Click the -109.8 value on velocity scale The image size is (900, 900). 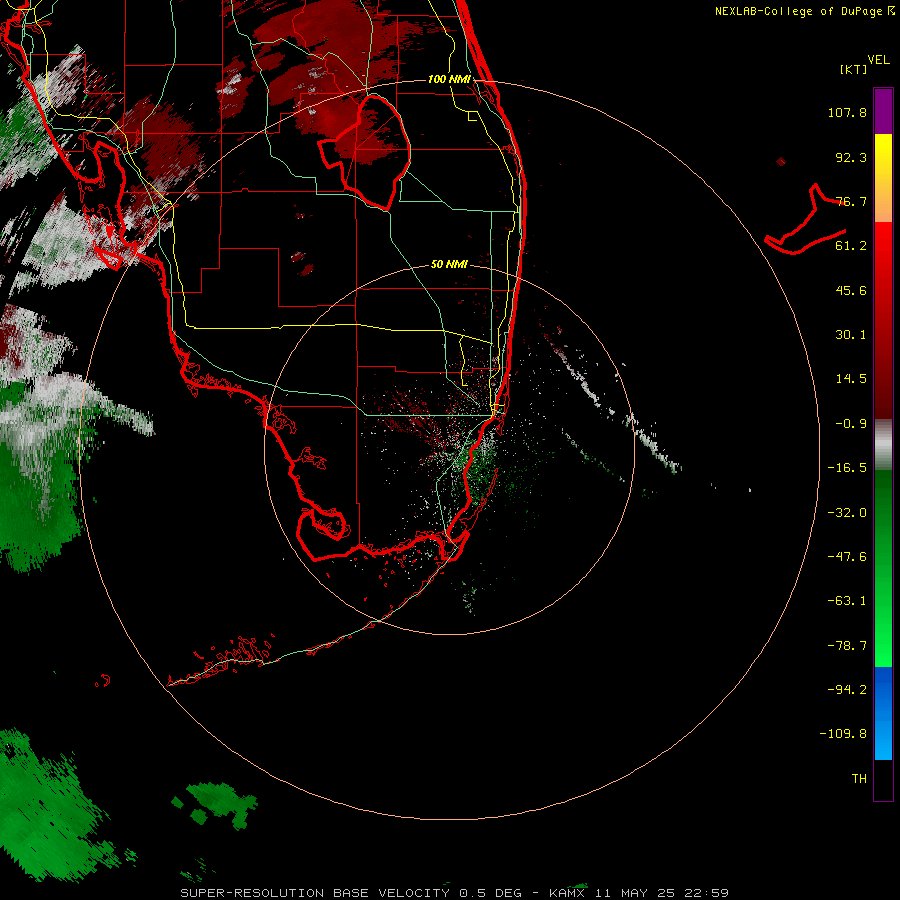click(x=843, y=734)
